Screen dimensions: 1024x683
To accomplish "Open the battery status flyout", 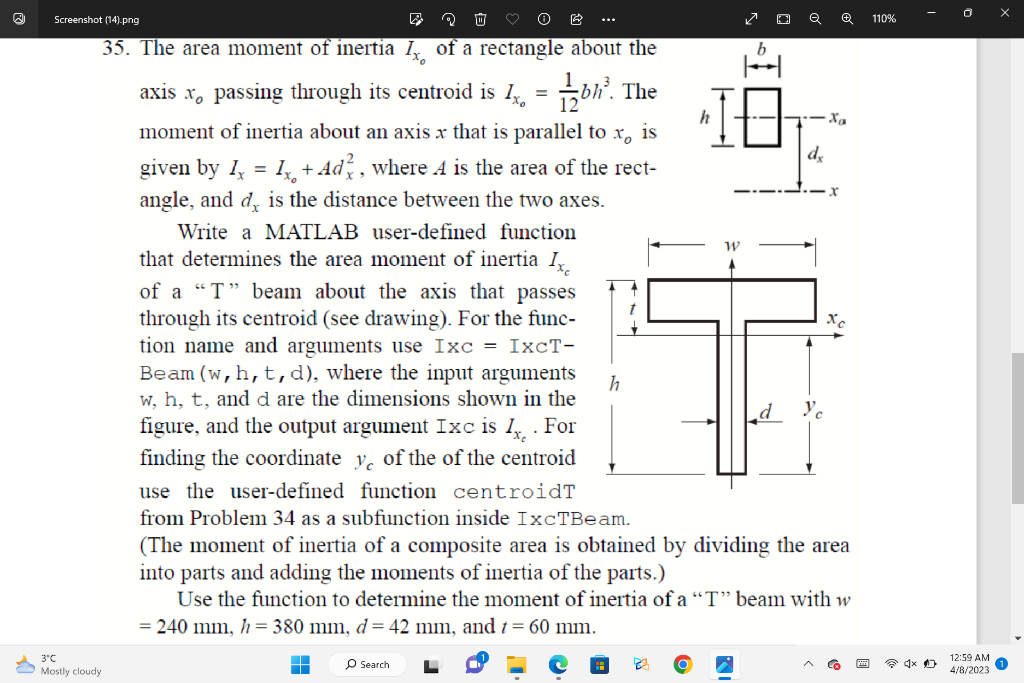I will pyautogui.click(x=930, y=664).
